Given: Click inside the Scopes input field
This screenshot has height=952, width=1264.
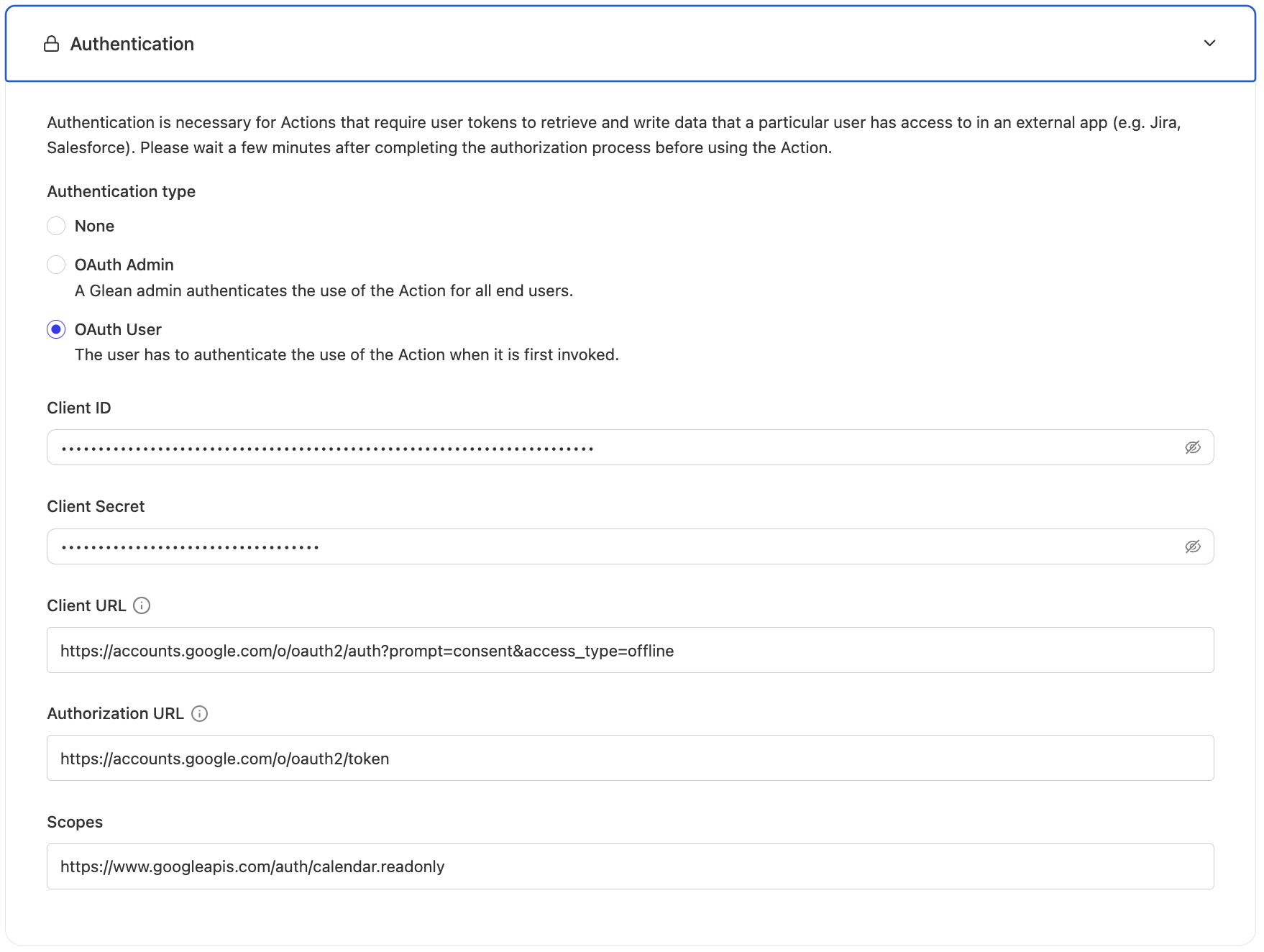Looking at the screenshot, I should coord(431,866).
